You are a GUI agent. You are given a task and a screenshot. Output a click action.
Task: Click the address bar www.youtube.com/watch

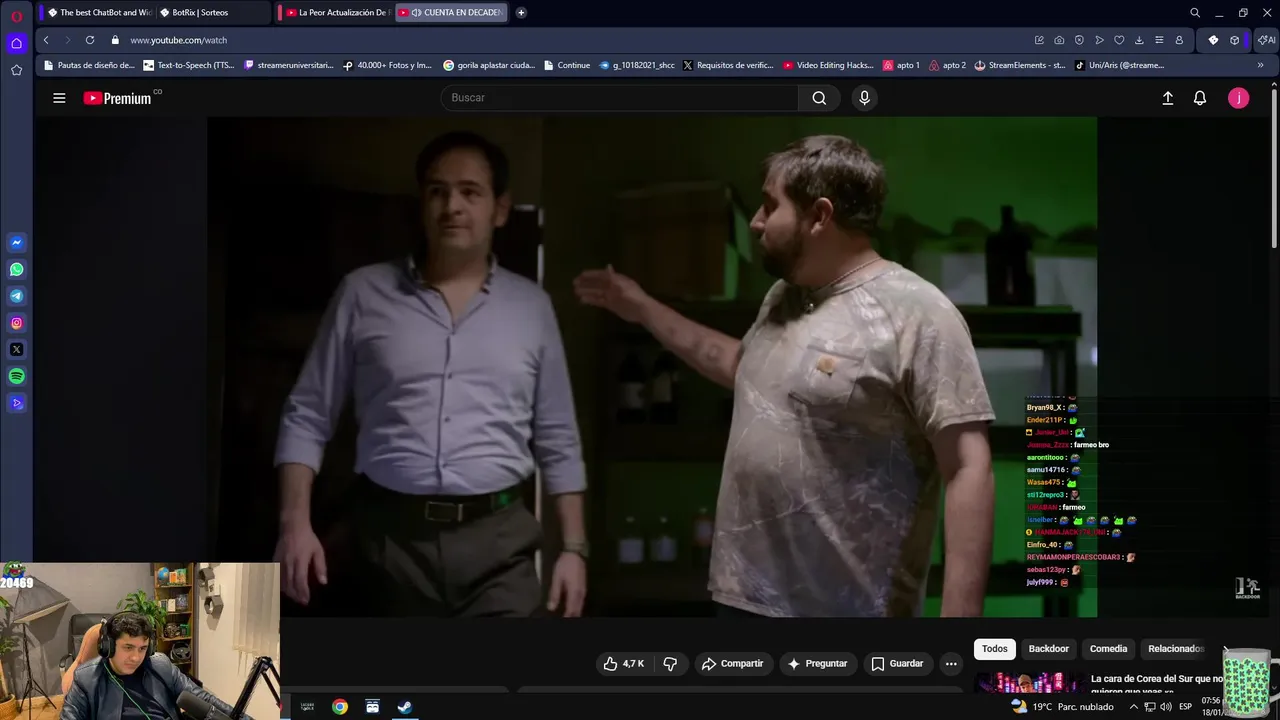click(178, 40)
